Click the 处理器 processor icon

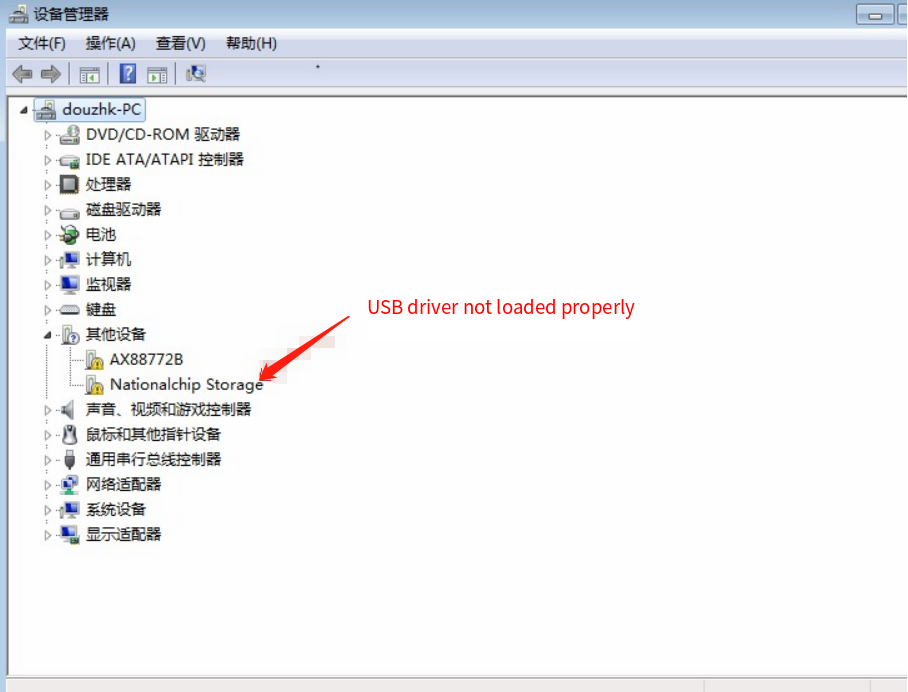(69, 185)
